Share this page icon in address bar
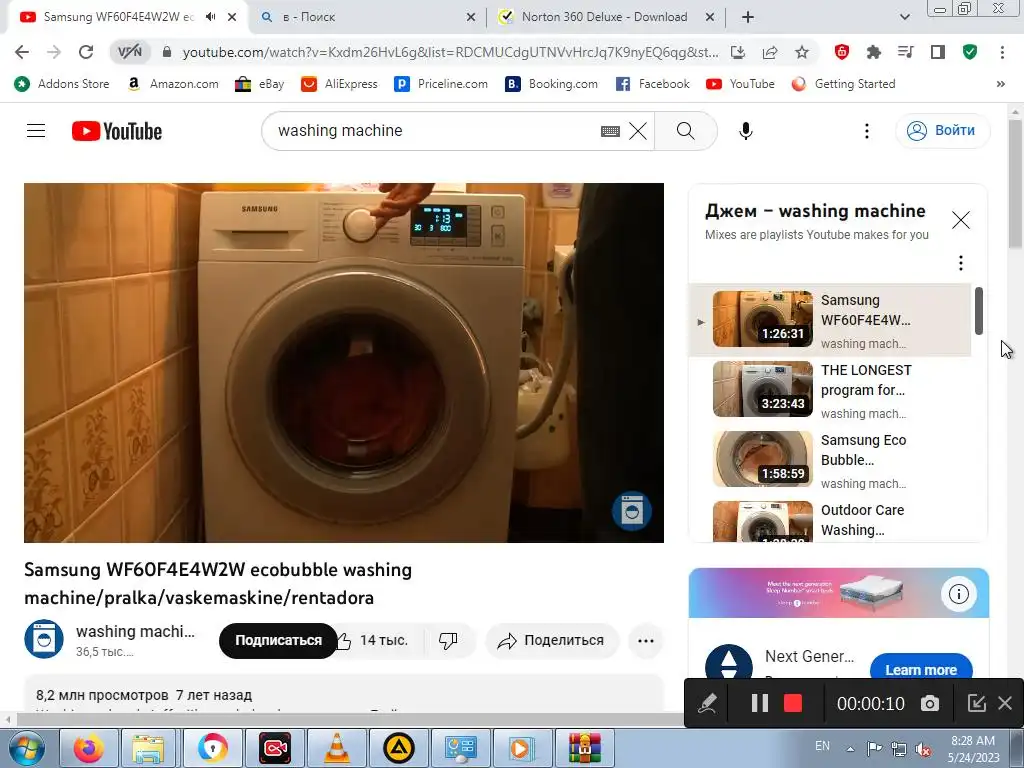 click(x=770, y=52)
